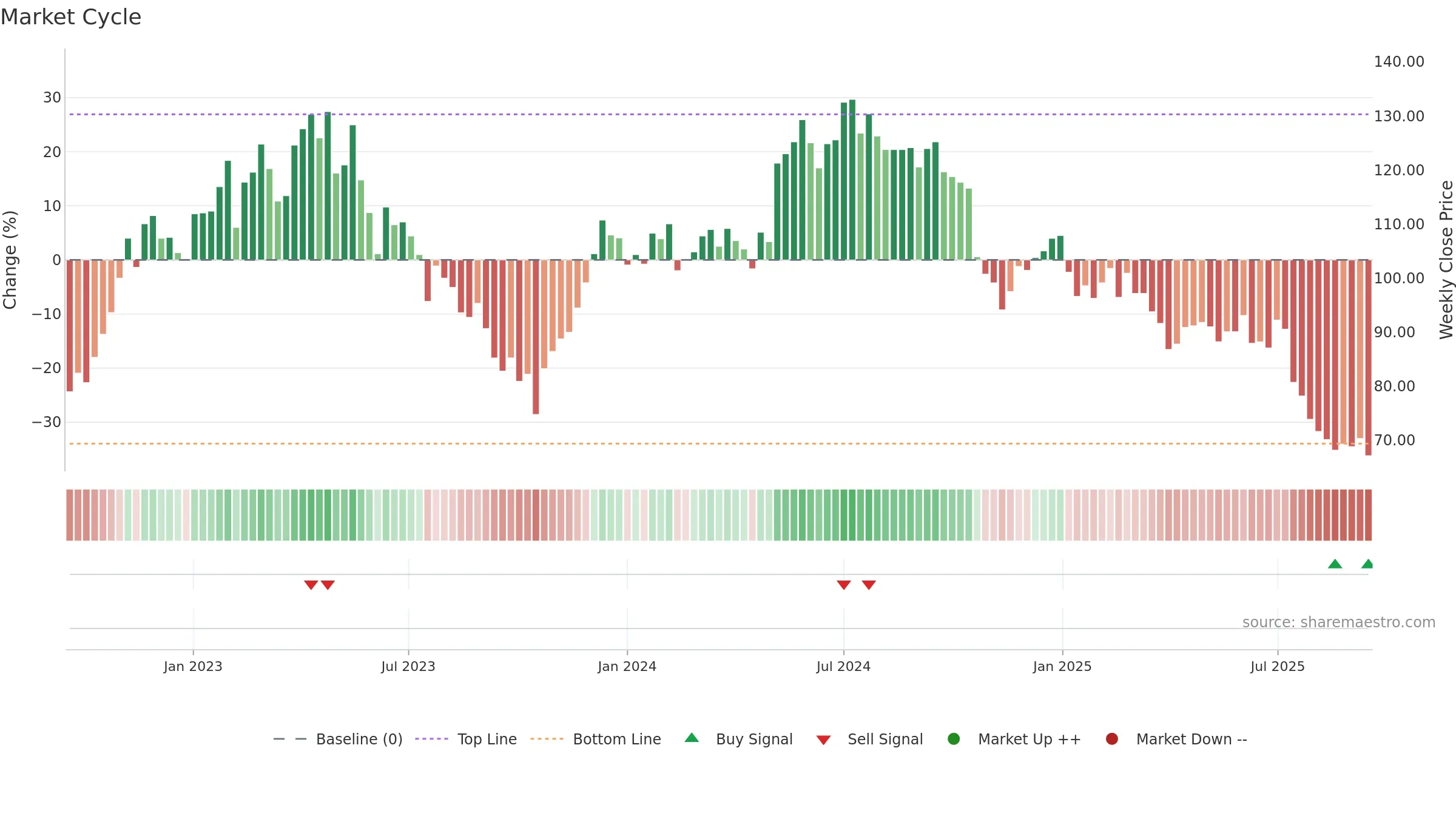The height and width of the screenshot is (819, 1456).
Task: Select the sell signal triangle after Jul 2024
Action: [869, 585]
